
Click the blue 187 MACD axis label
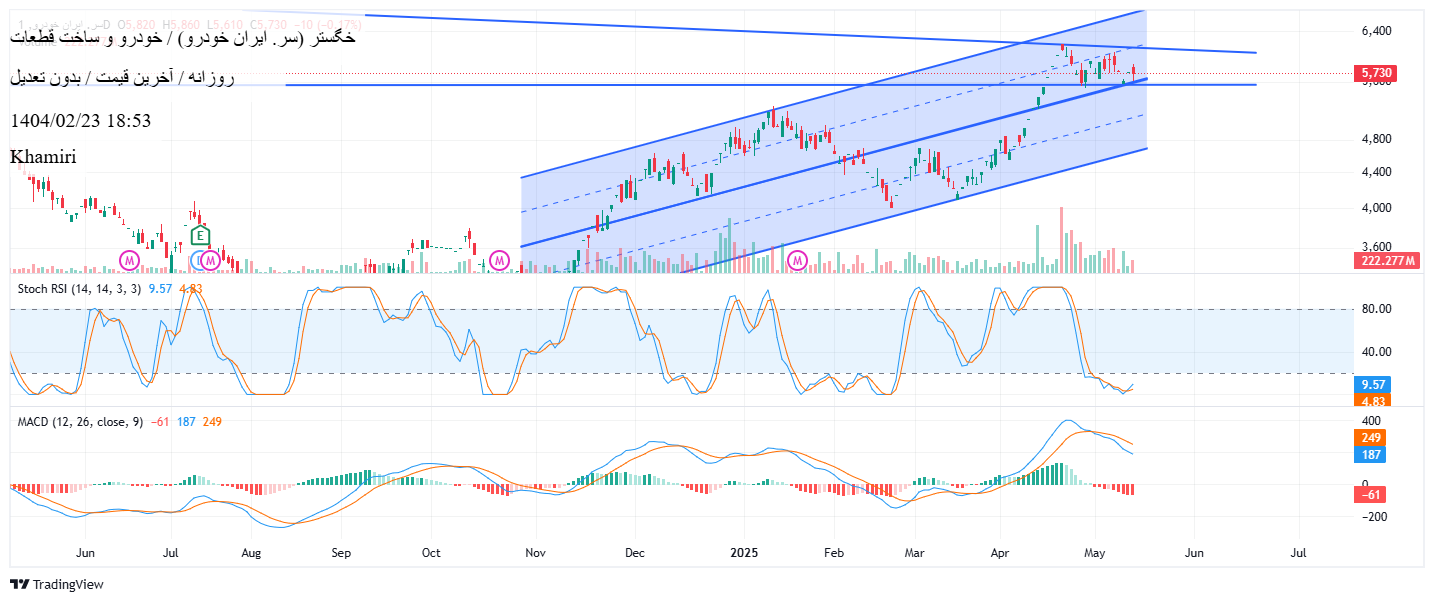click(x=1368, y=455)
